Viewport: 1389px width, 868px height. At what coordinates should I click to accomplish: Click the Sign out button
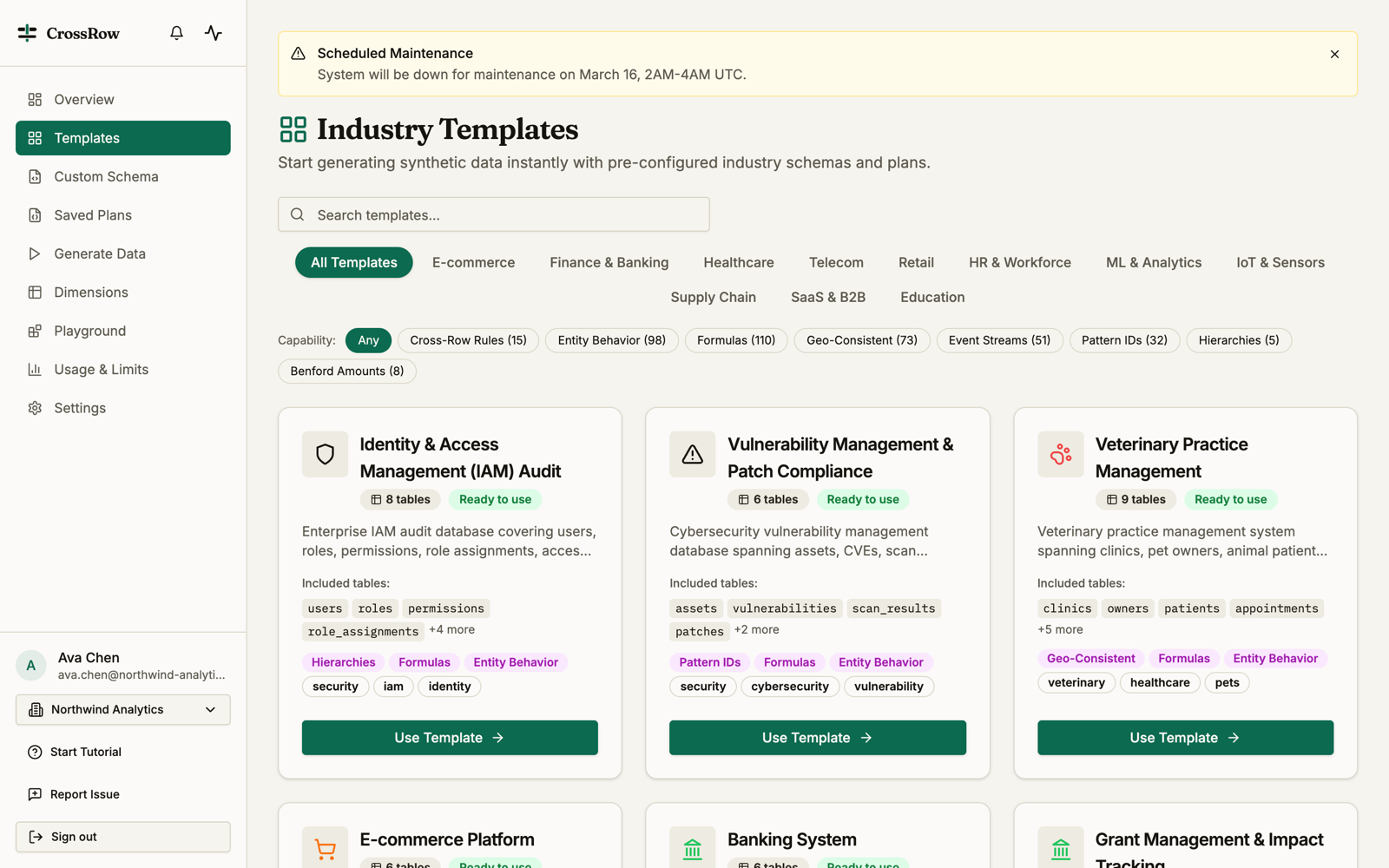click(123, 837)
